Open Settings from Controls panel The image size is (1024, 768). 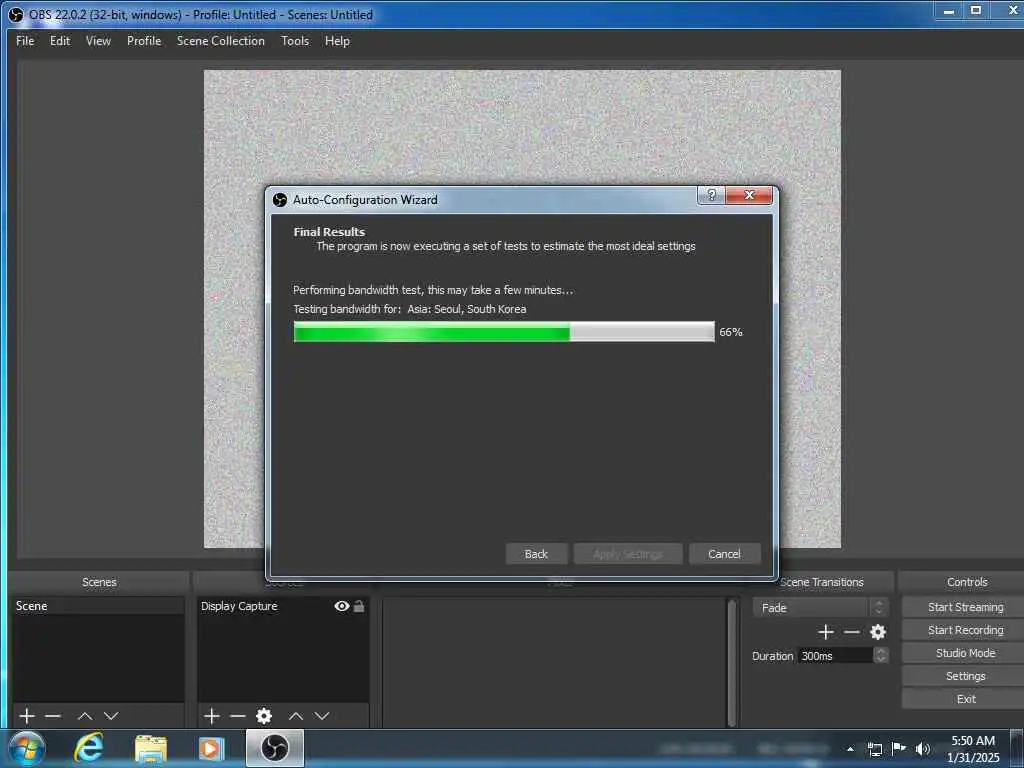pyautogui.click(x=965, y=676)
